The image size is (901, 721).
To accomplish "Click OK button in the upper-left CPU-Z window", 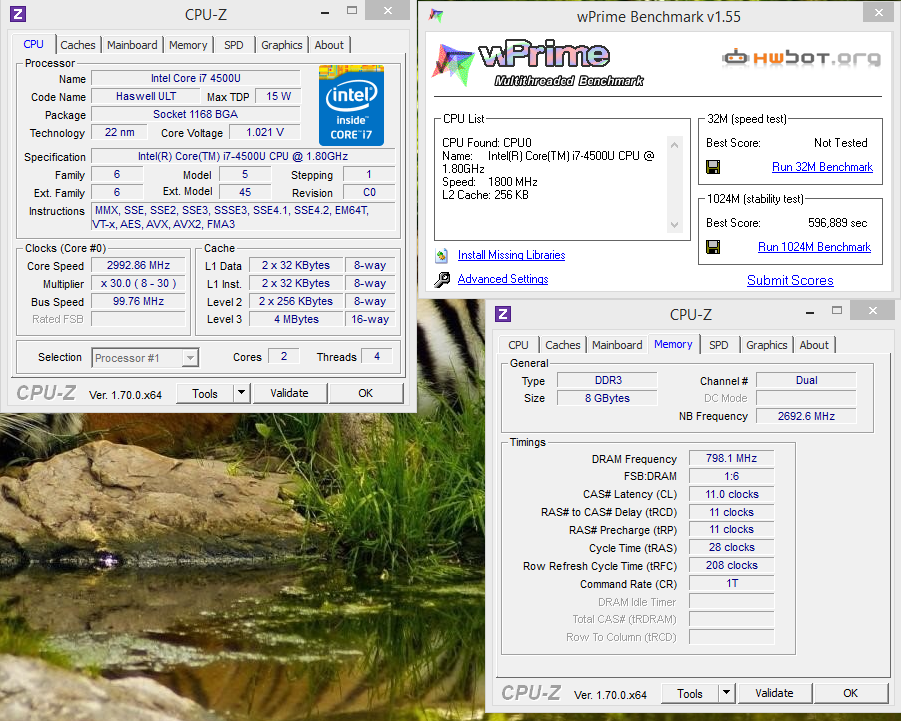I will 365,393.
